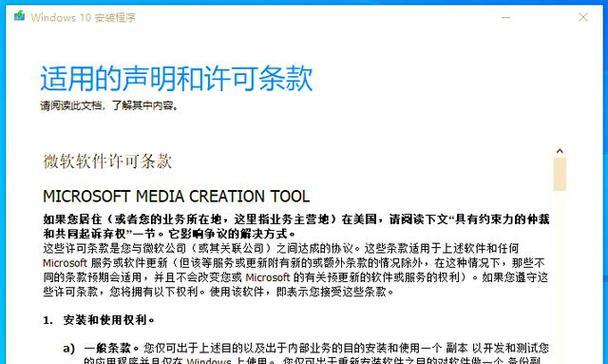Close the Windows 10 安装程序 window
Image resolution: width=608 pixels, height=364 pixels.
click(583, 17)
